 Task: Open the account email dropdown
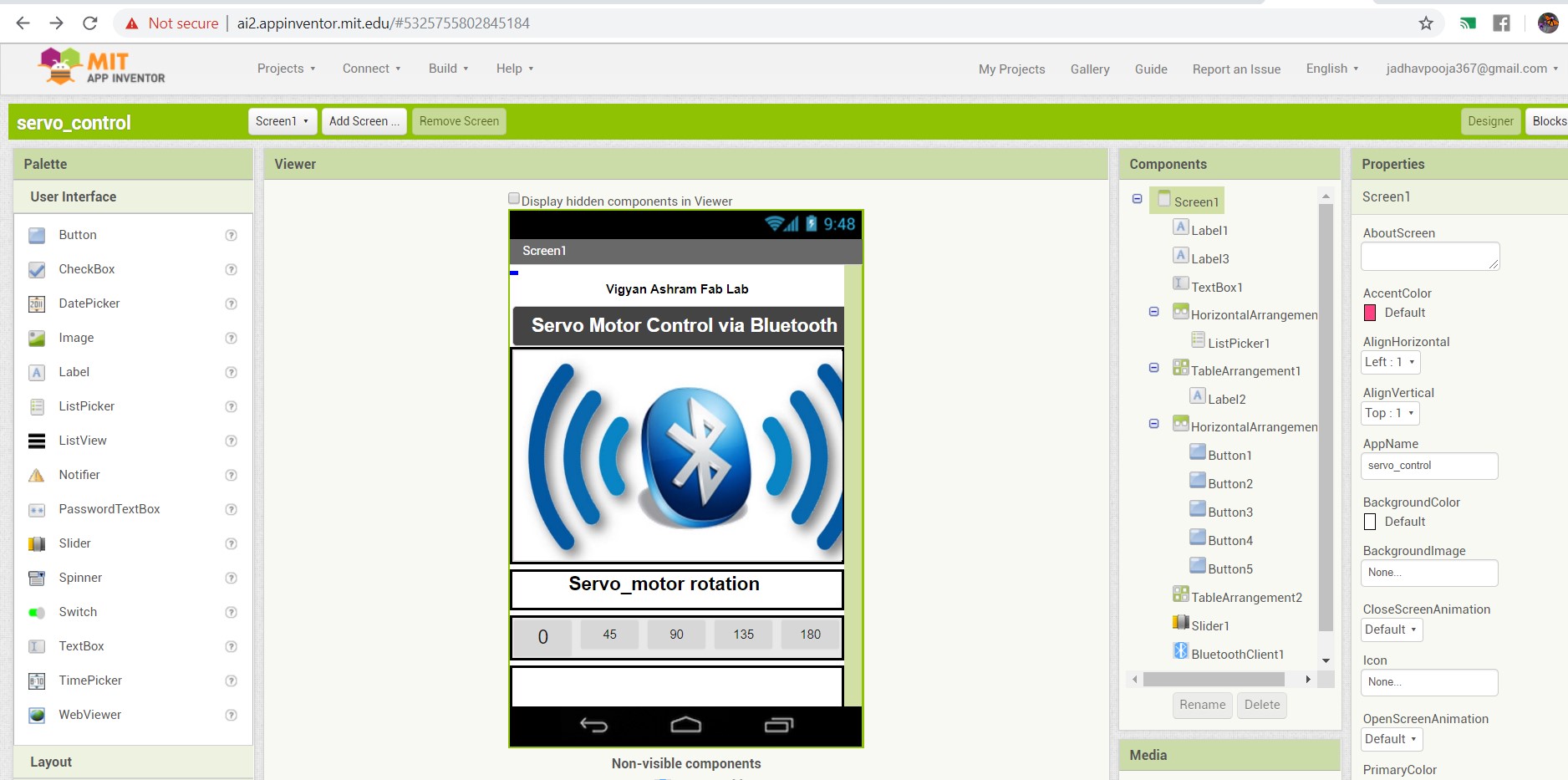tap(1472, 69)
